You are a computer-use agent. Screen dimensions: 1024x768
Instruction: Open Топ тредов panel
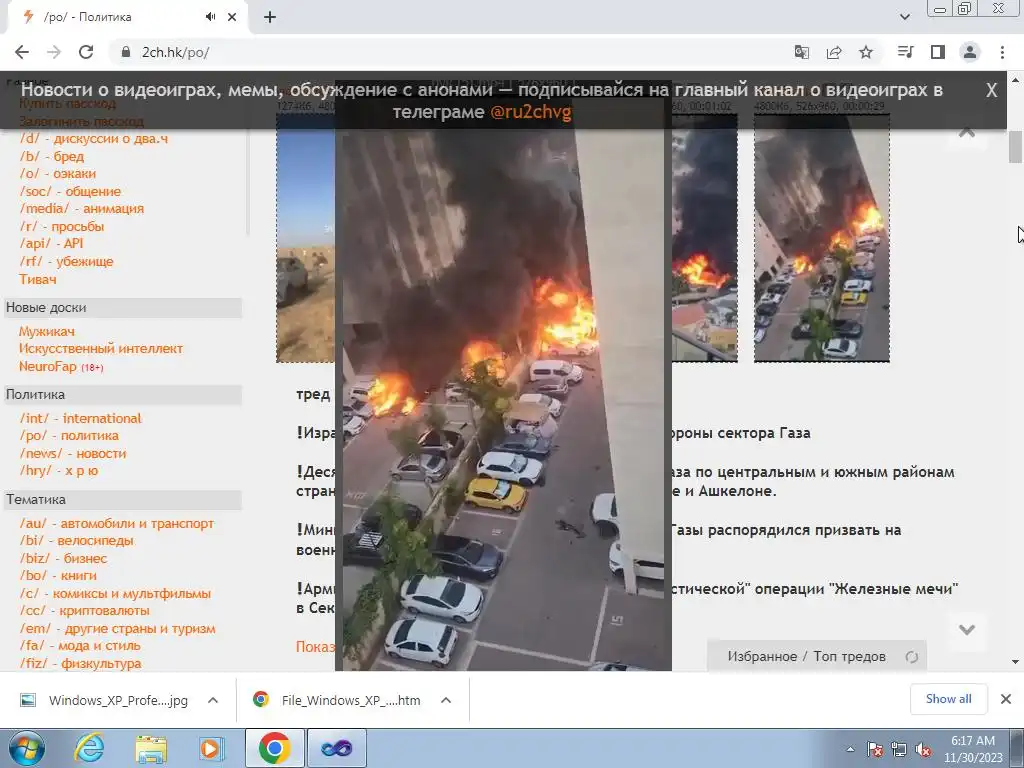click(x=850, y=656)
